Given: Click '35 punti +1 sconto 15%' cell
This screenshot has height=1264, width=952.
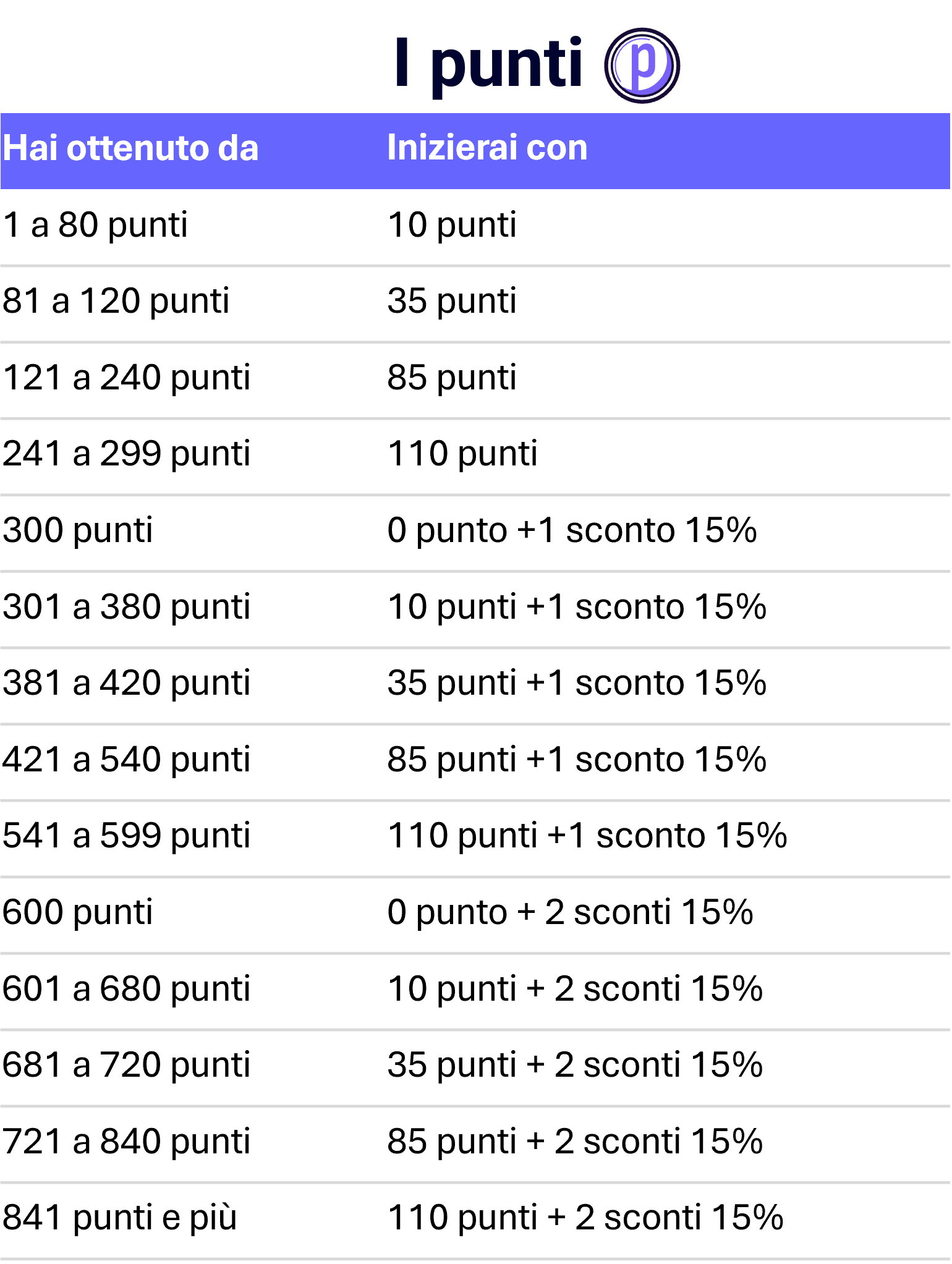Looking at the screenshot, I should [x=577, y=684].
